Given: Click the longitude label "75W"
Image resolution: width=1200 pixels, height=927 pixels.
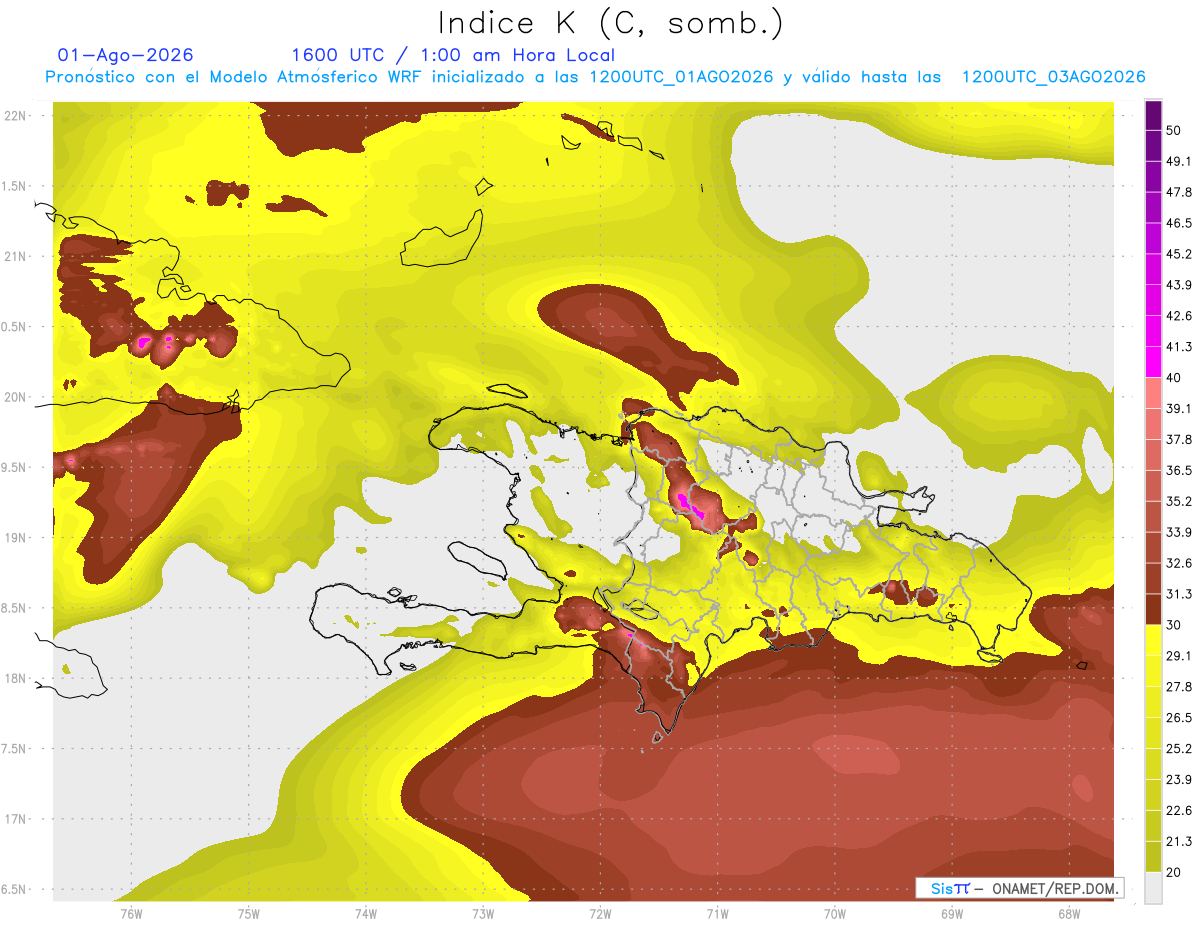Looking at the screenshot, I should [x=248, y=913].
